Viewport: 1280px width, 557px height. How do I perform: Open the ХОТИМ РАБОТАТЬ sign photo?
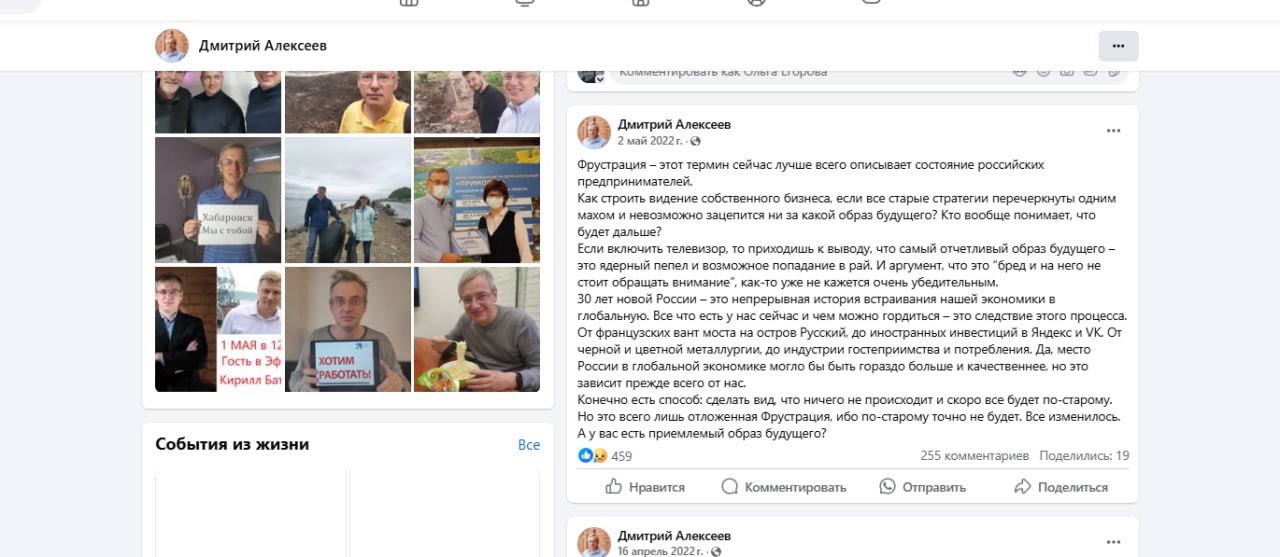[348, 329]
